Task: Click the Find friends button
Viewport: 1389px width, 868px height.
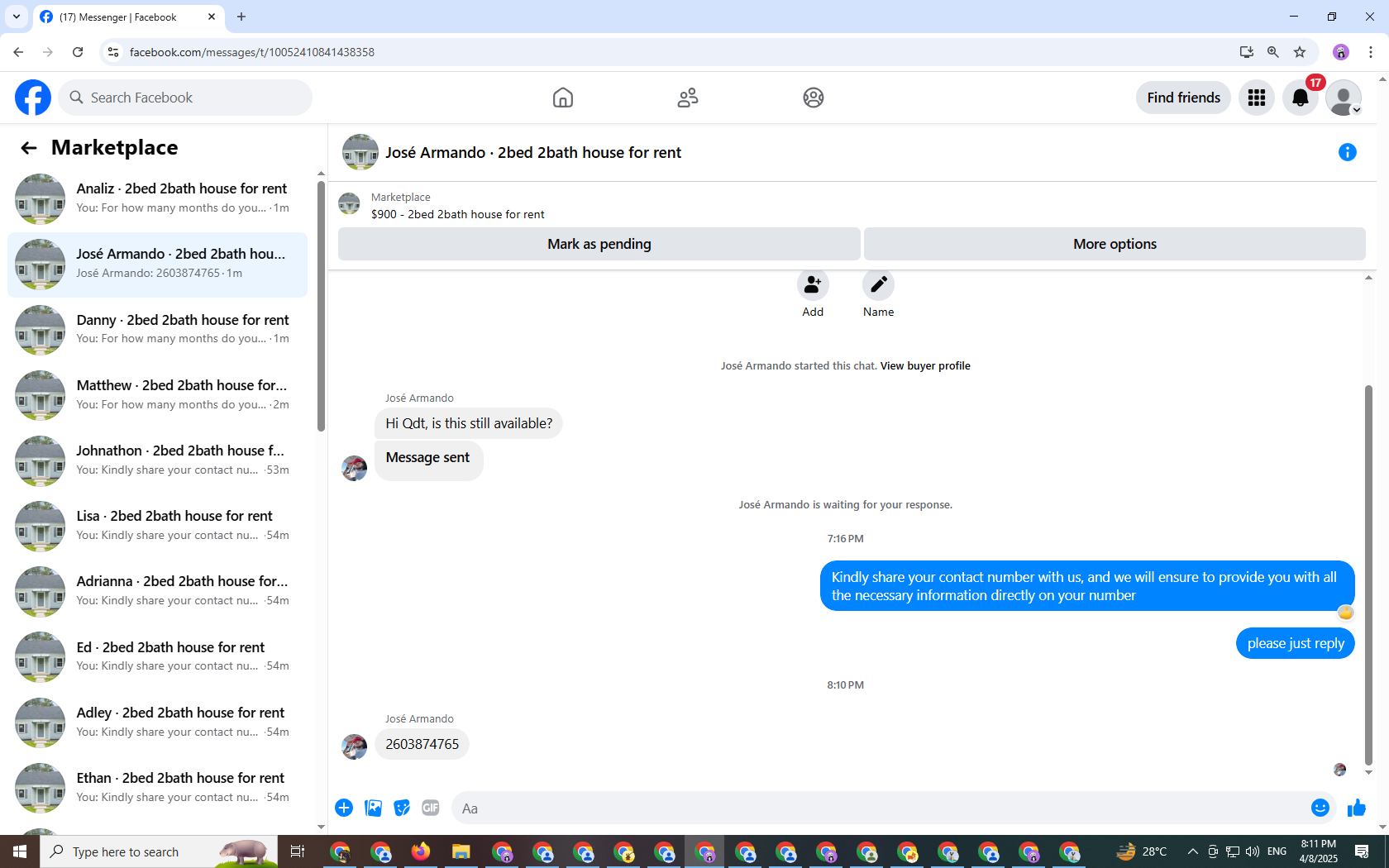Action: tap(1183, 98)
